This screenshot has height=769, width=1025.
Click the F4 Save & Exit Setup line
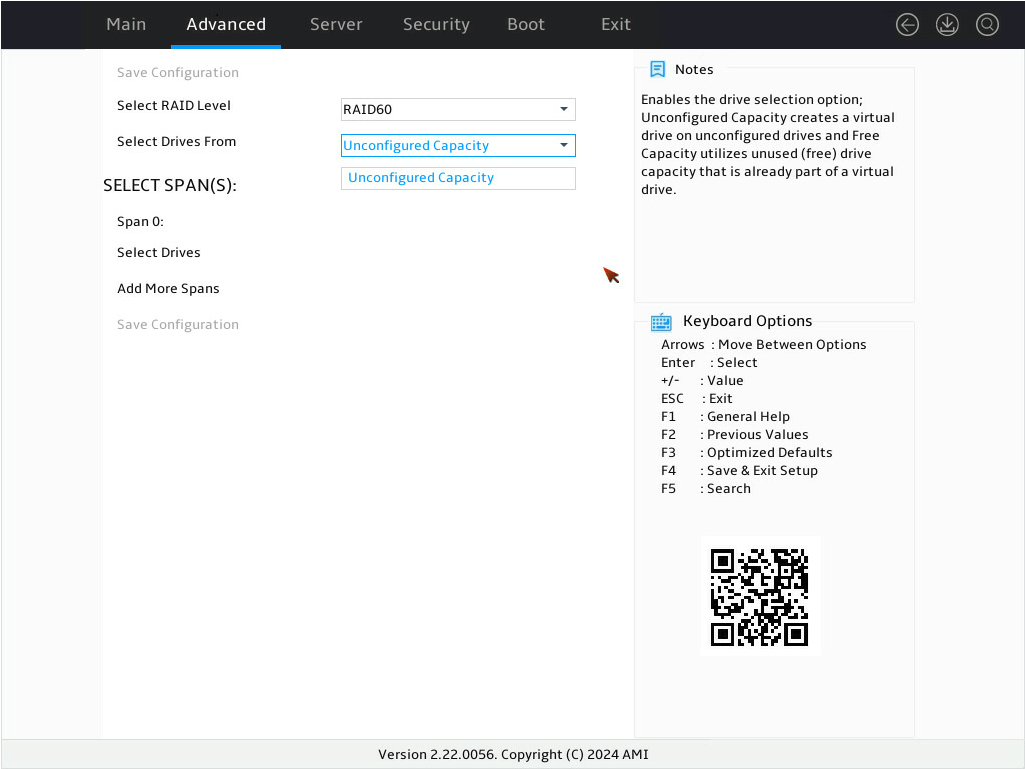pyautogui.click(x=739, y=471)
